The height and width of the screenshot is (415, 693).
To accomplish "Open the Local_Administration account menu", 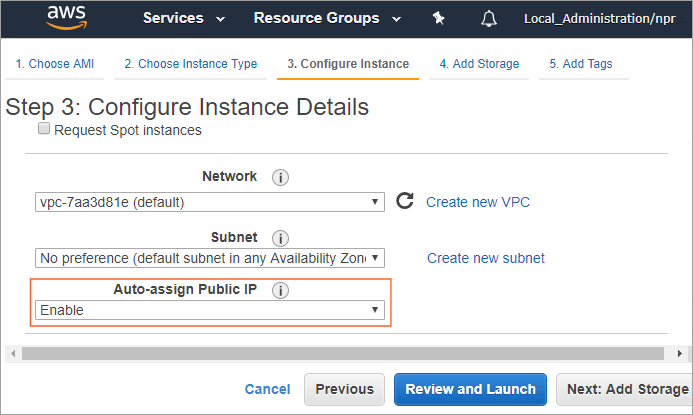I will coord(607,18).
